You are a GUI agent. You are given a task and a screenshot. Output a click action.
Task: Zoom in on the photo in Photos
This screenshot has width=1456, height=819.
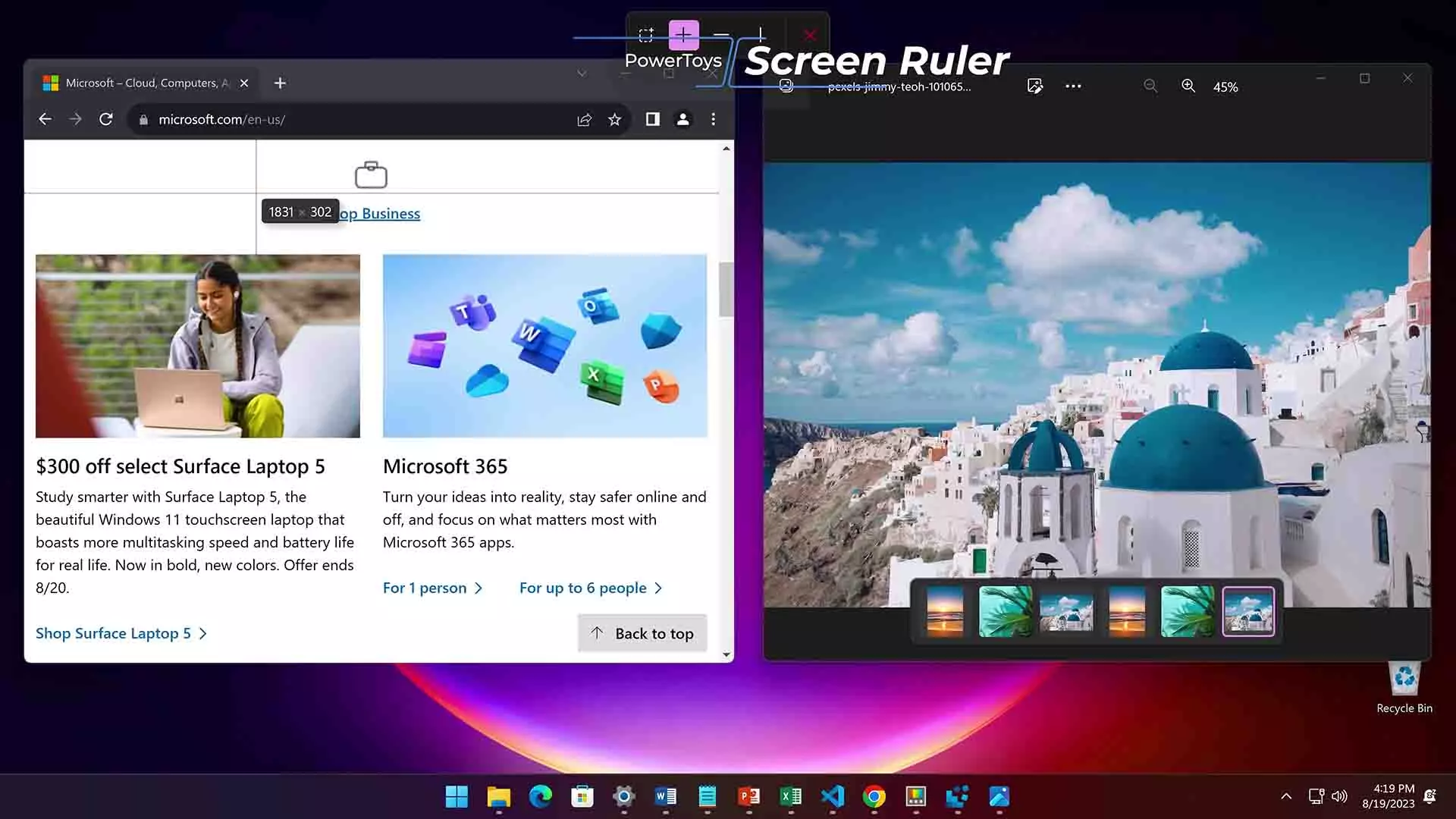click(x=1188, y=86)
